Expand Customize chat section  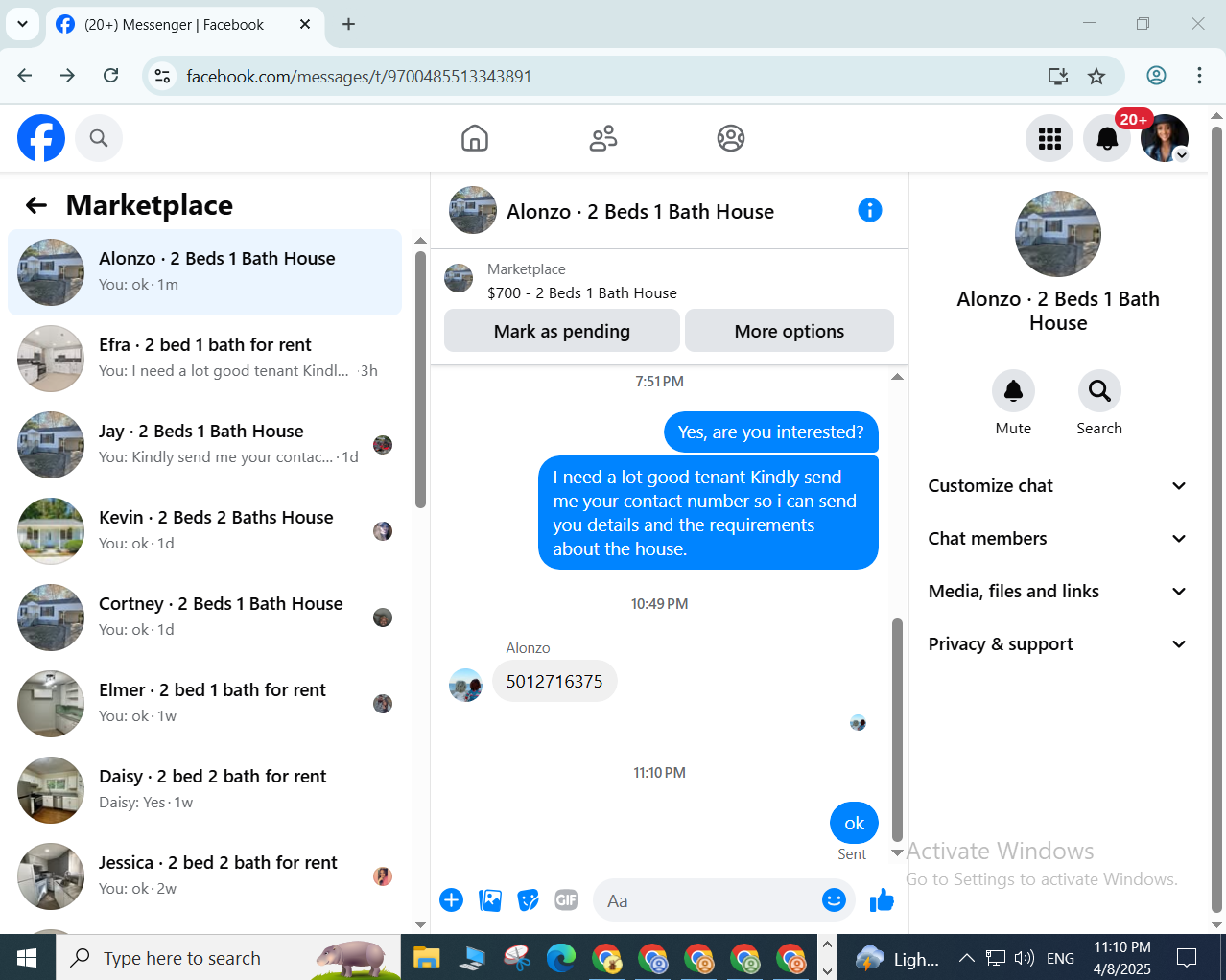pos(1058,486)
